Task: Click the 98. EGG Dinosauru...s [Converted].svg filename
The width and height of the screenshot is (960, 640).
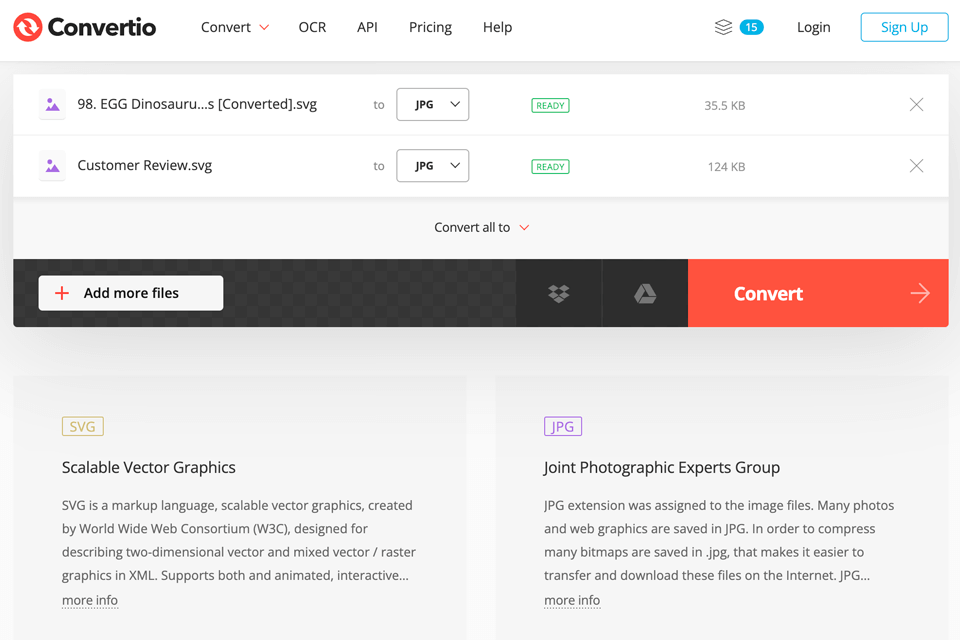Action: (197, 104)
